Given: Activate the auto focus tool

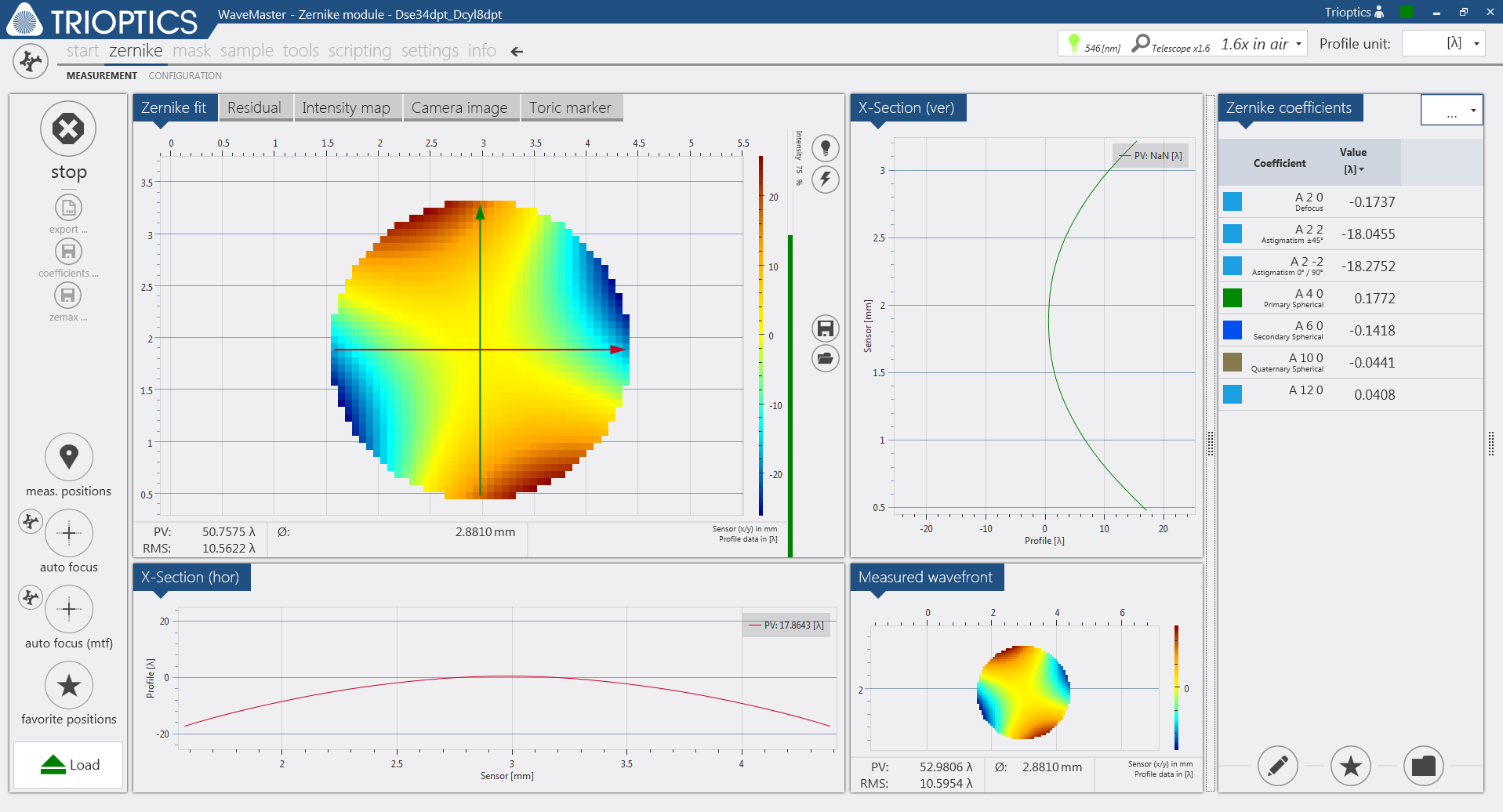Looking at the screenshot, I should (x=68, y=533).
